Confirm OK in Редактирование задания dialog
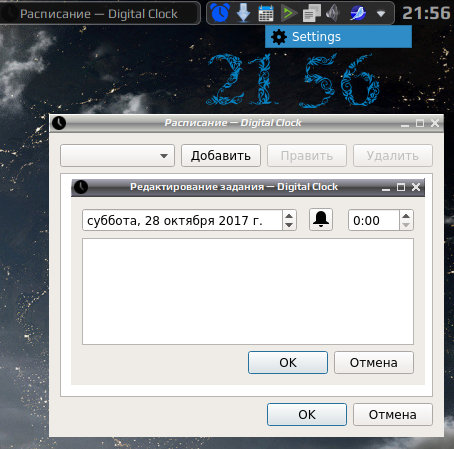This screenshot has width=454, height=449. tap(288, 362)
